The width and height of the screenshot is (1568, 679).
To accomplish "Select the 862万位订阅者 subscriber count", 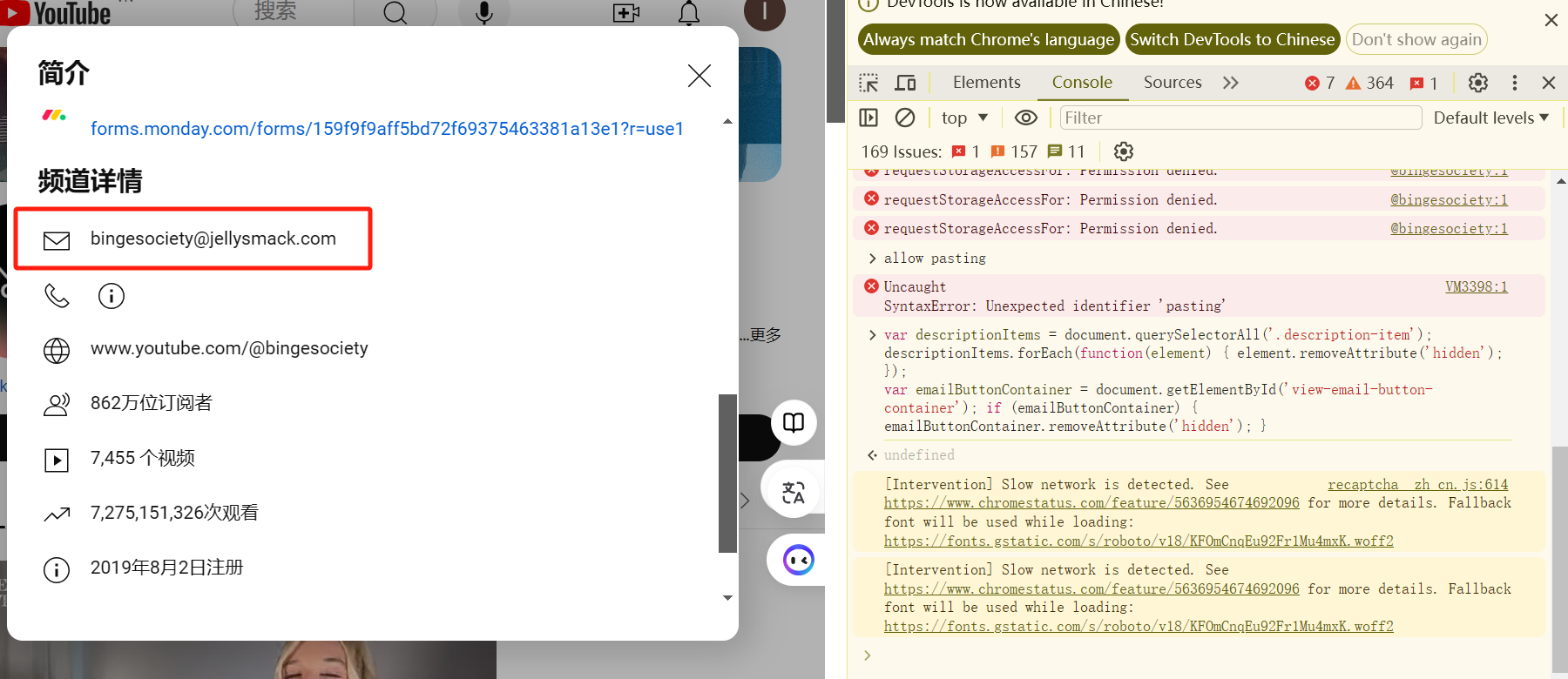I will pyautogui.click(x=152, y=403).
